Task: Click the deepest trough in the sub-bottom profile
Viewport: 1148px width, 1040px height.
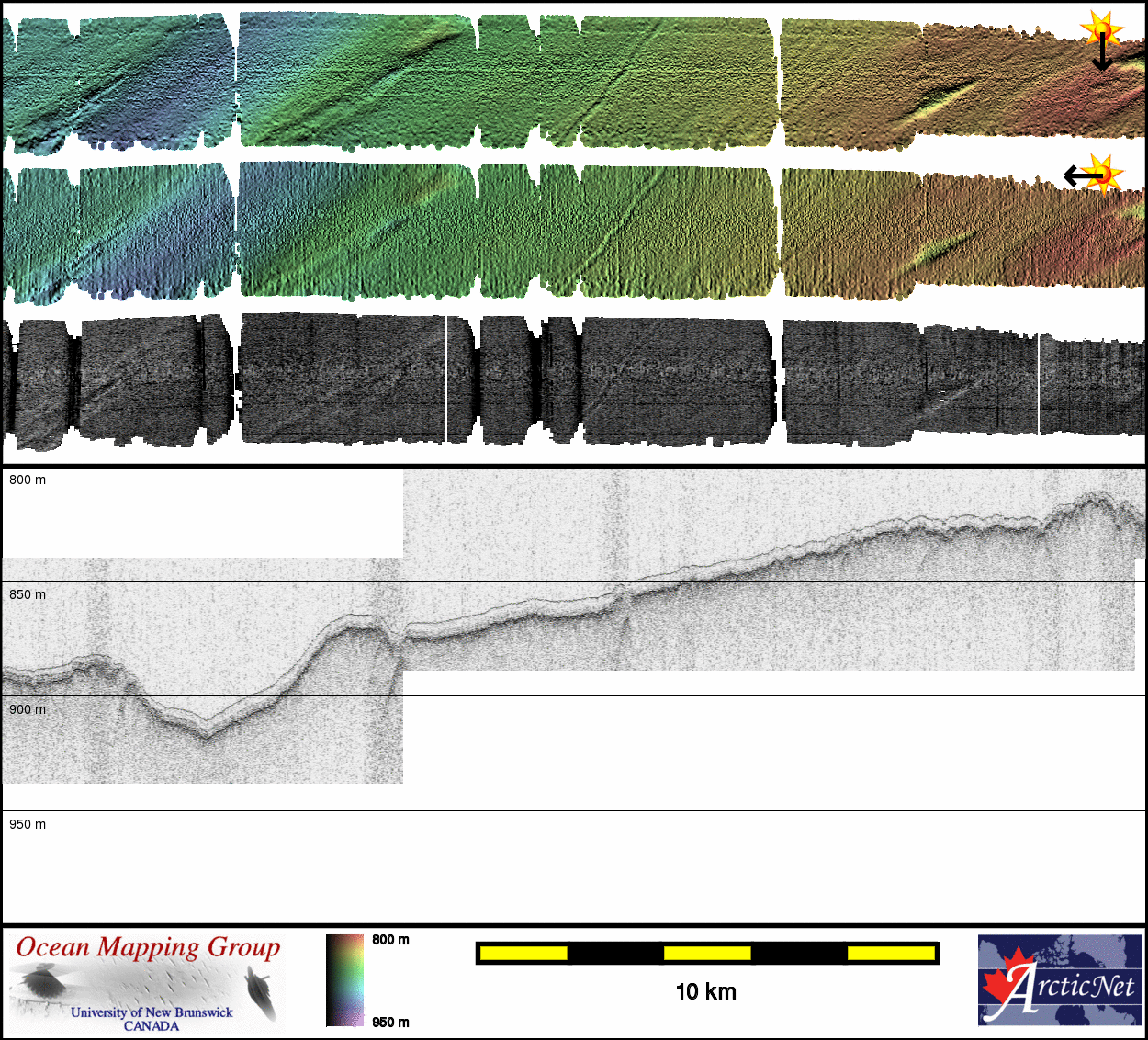Action: click(205, 736)
